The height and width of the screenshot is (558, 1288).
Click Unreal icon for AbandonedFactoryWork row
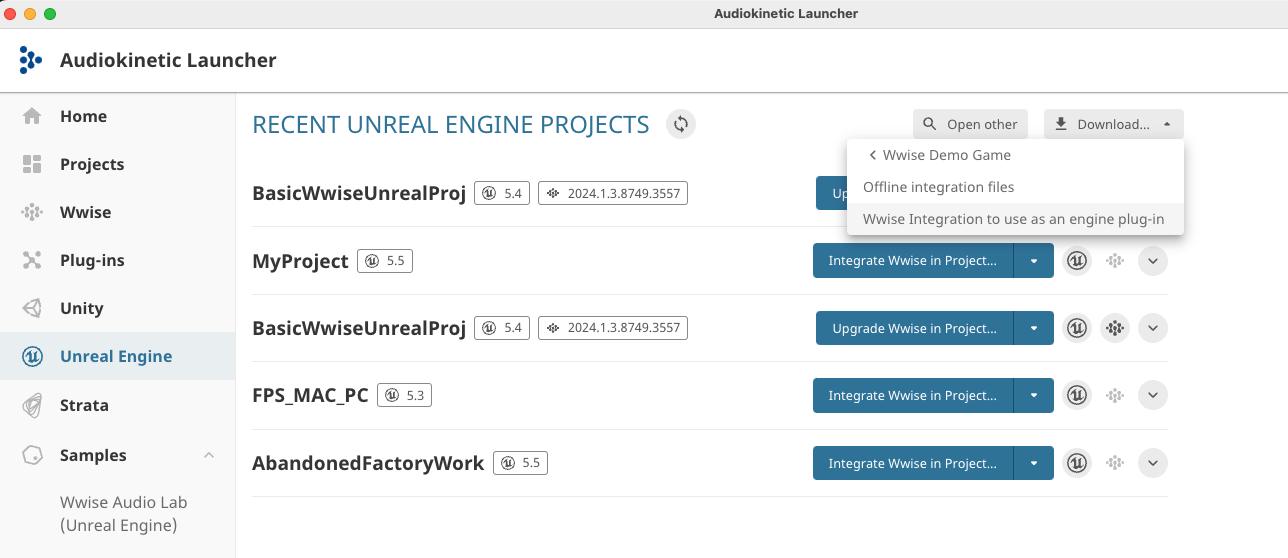1077,463
